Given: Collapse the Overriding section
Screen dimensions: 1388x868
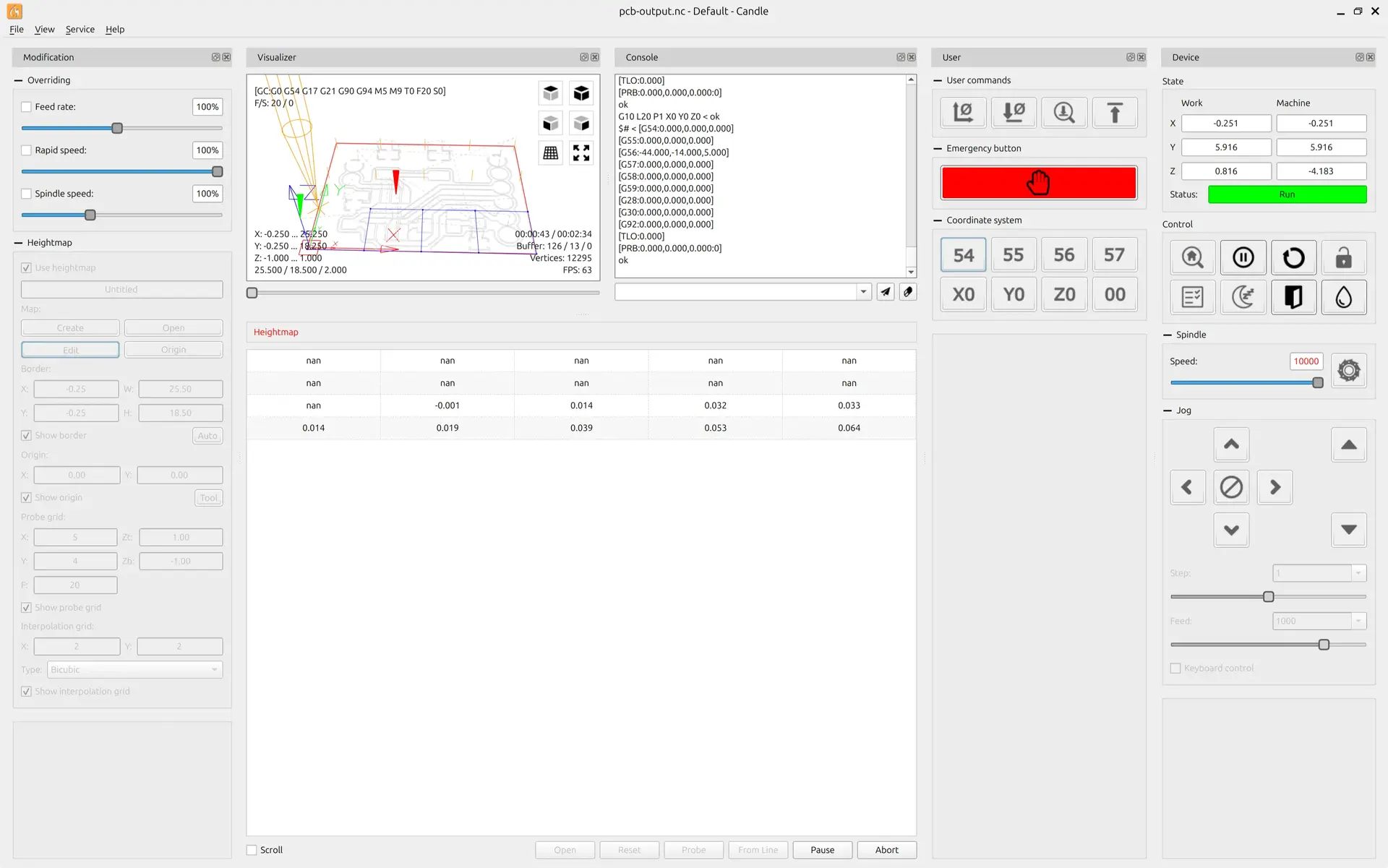Looking at the screenshot, I should point(18,80).
